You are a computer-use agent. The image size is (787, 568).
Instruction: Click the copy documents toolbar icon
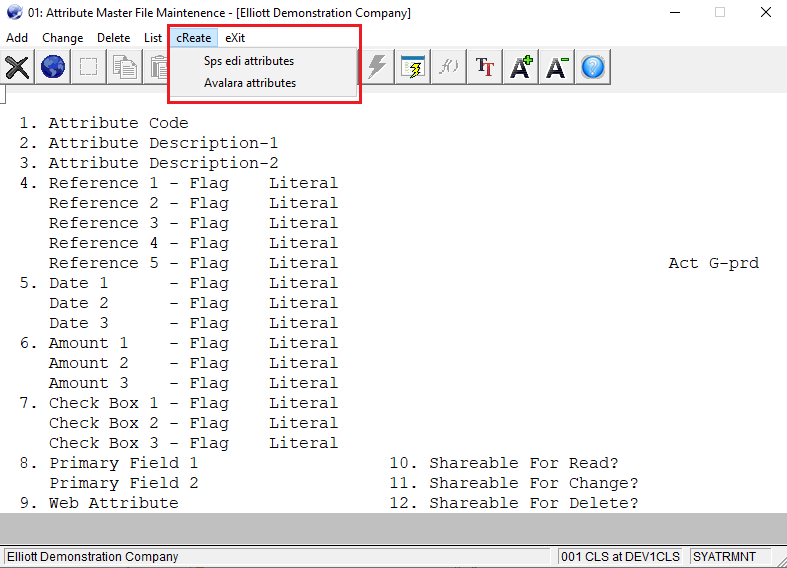click(125, 67)
